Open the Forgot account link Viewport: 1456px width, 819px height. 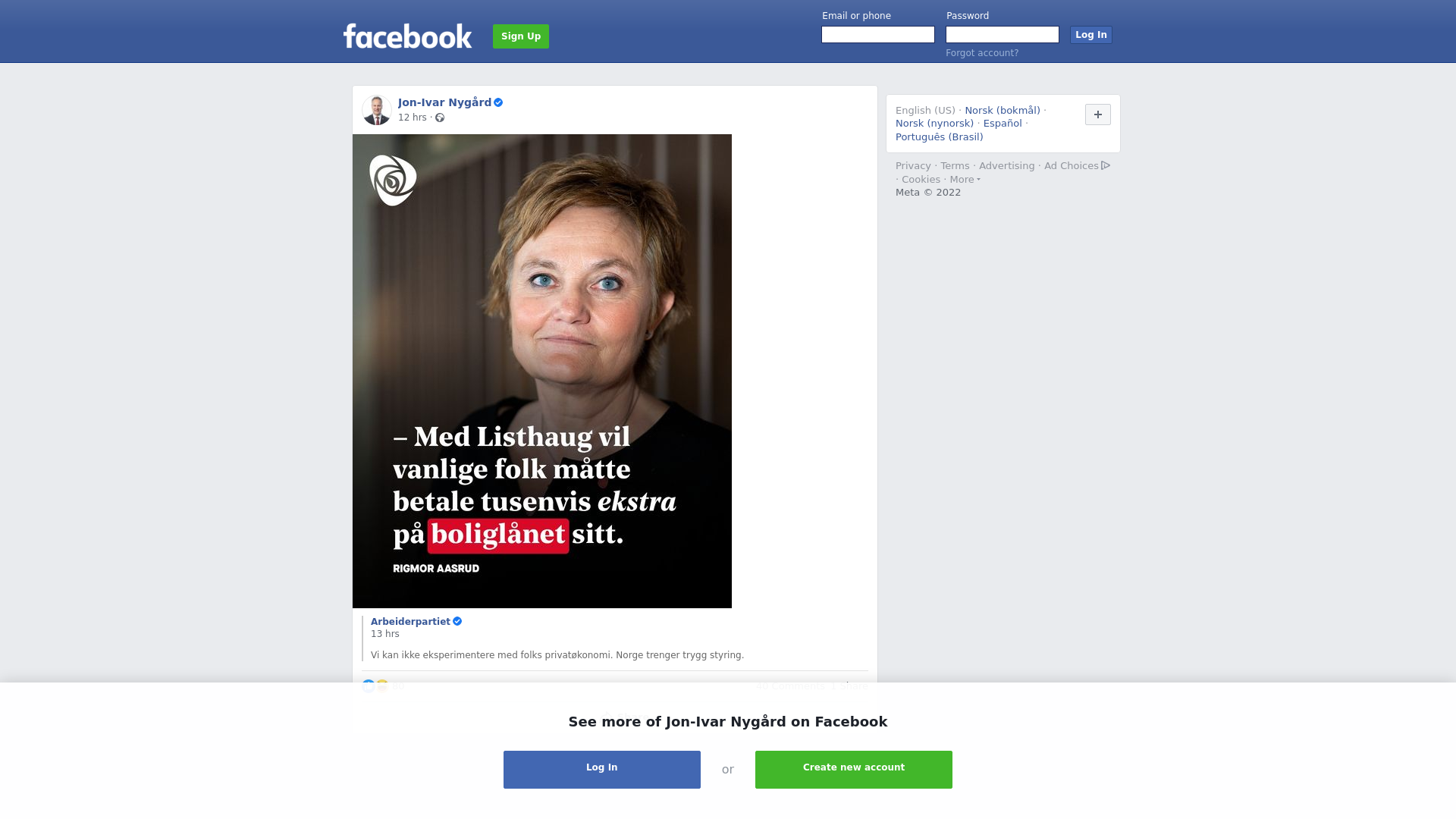(982, 53)
